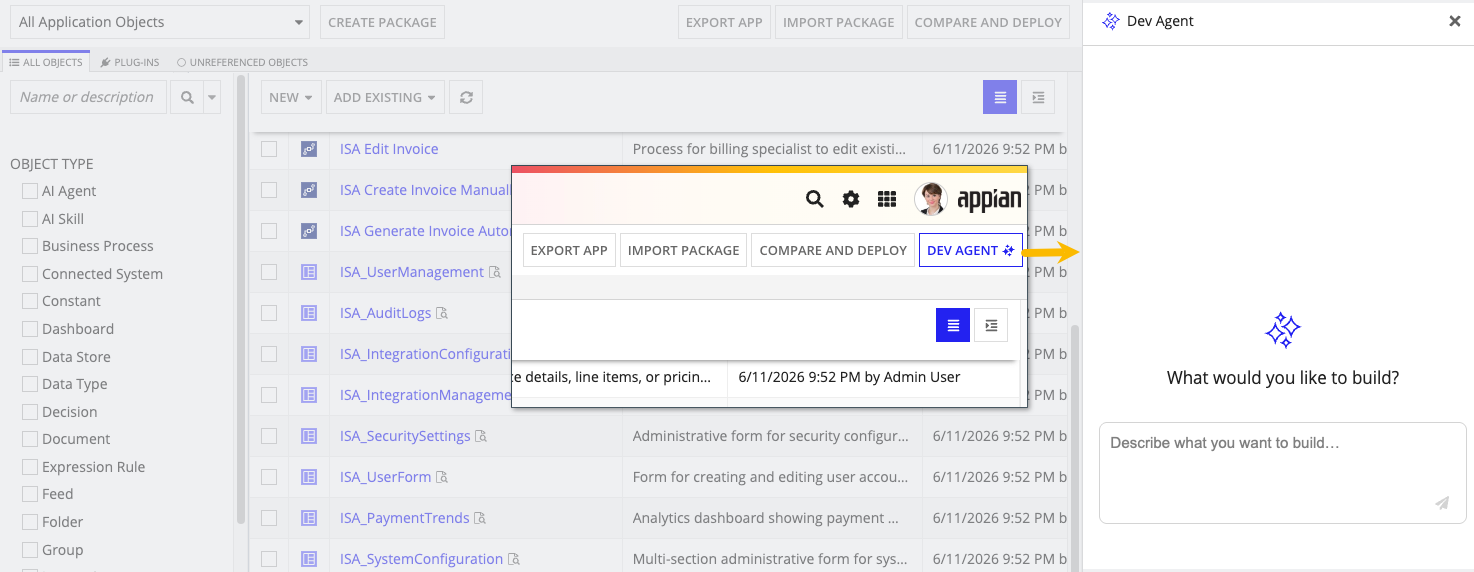Click the Dev Agent sparkle icon in panel header
Image resolution: width=1474 pixels, height=572 pixels.
(x=1110, y=21)
